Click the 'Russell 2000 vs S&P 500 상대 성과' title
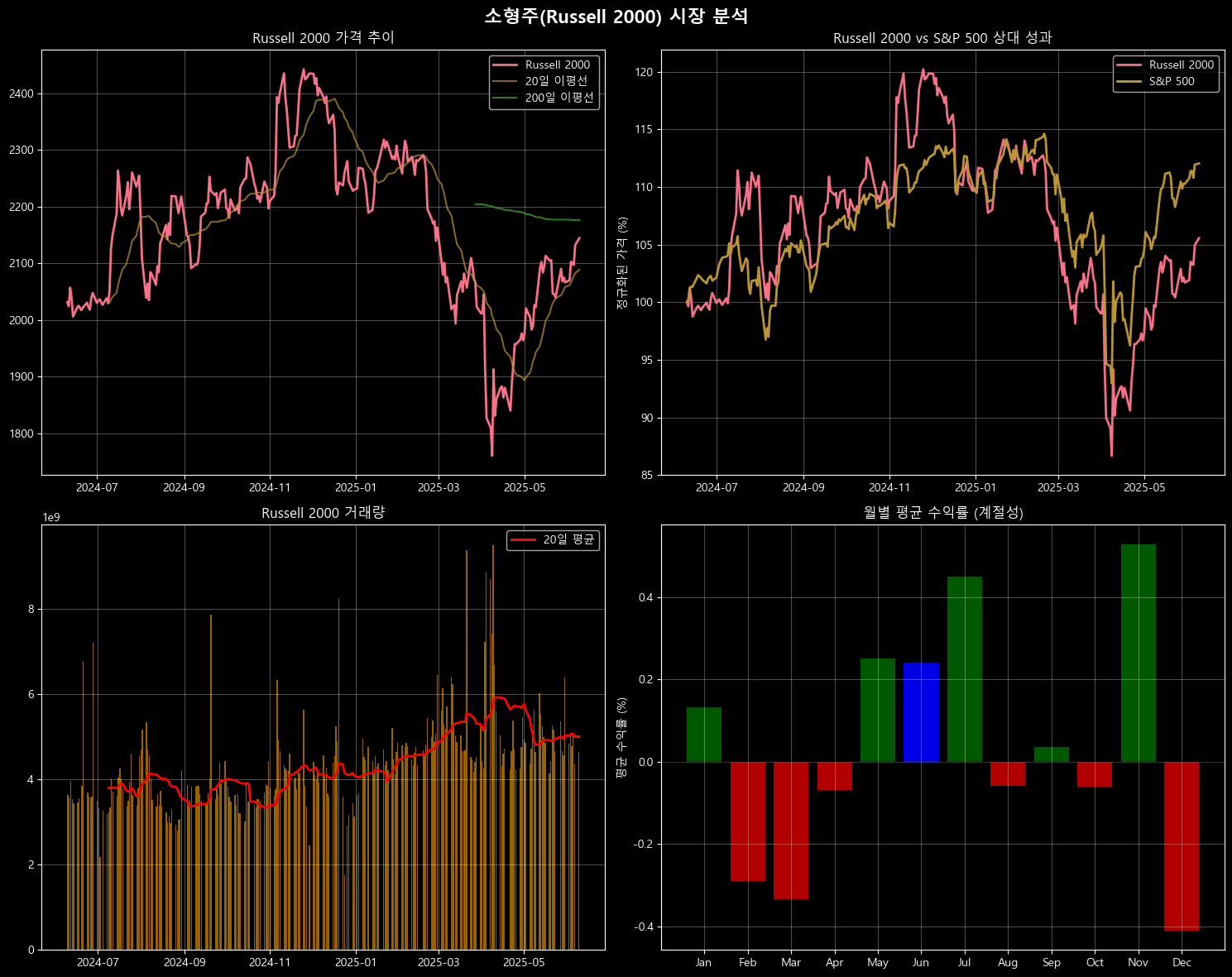This screenshot has width=1232, height=977. click(x=942, y=38)
